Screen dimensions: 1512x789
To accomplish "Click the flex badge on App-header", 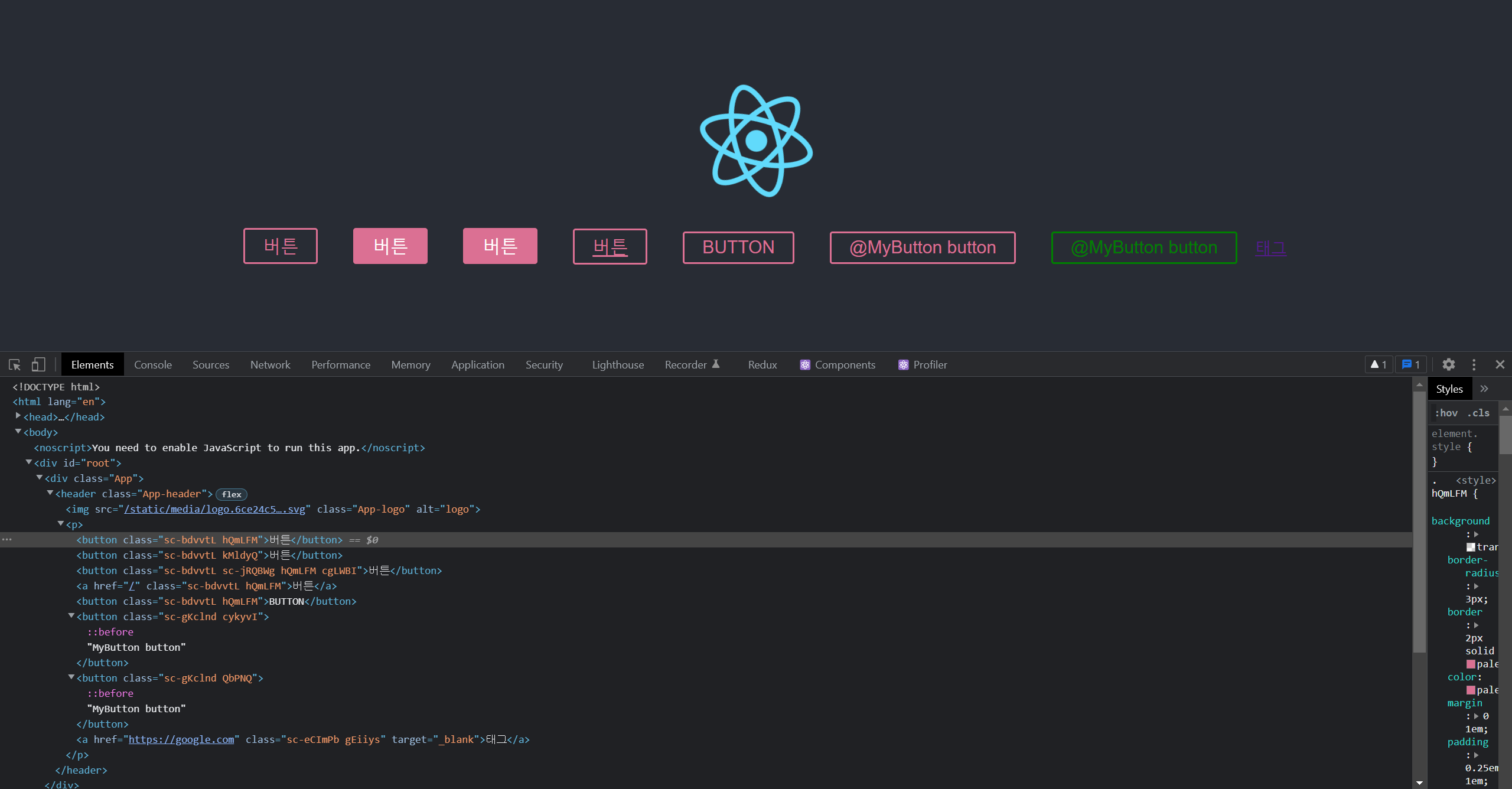I will (x=232, y=494).
